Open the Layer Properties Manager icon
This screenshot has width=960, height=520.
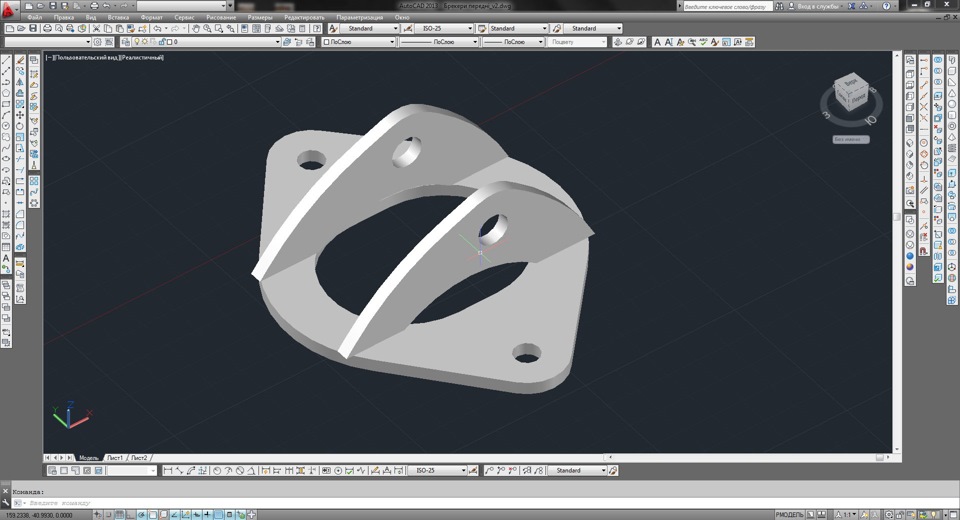tap(126, 42)
